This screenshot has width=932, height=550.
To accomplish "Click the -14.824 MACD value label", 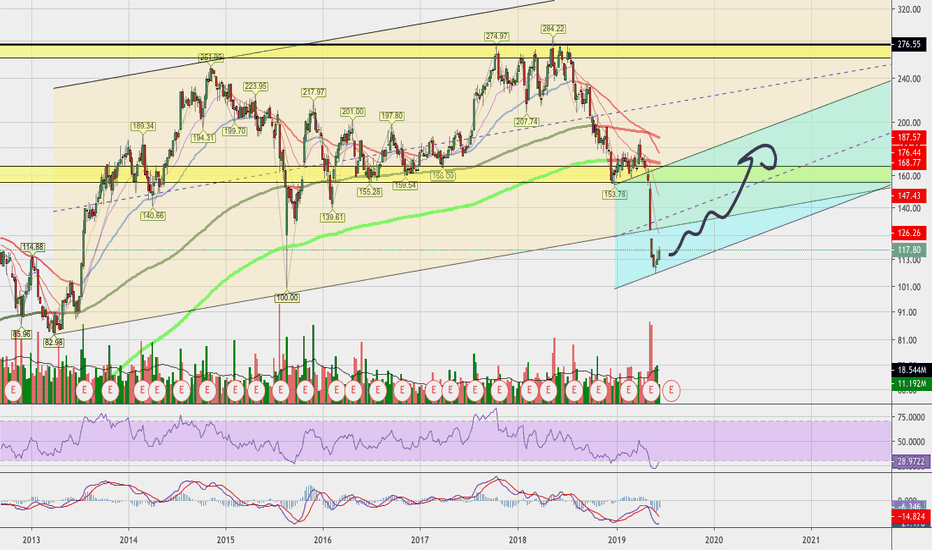I will click(x=911, y=517).
